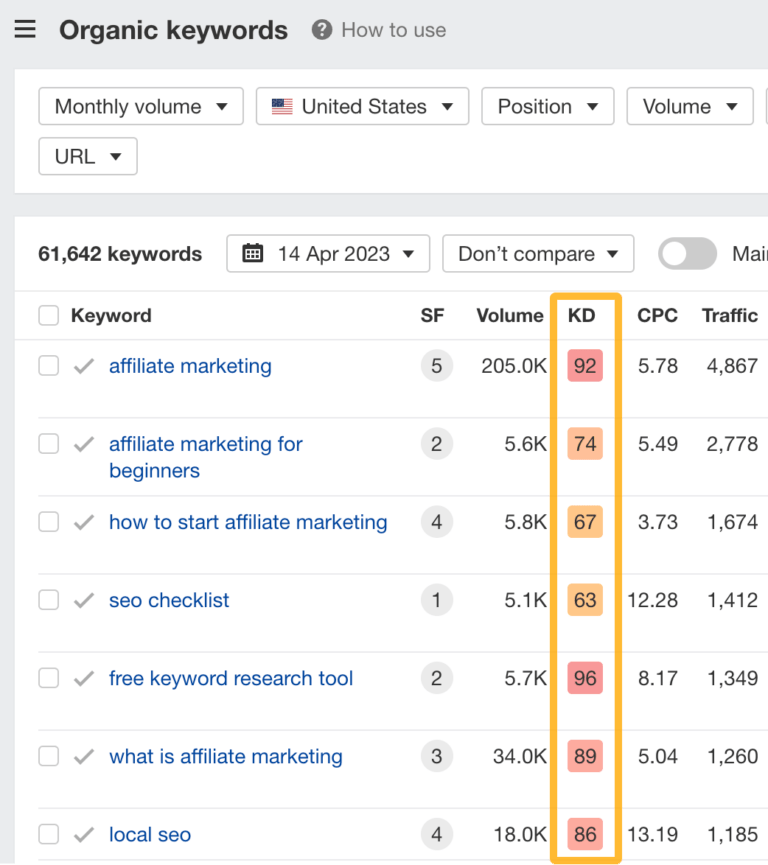The image size is (768, 865).
Task: Open the hamburger navigation menu
Action: pos(25,29)
